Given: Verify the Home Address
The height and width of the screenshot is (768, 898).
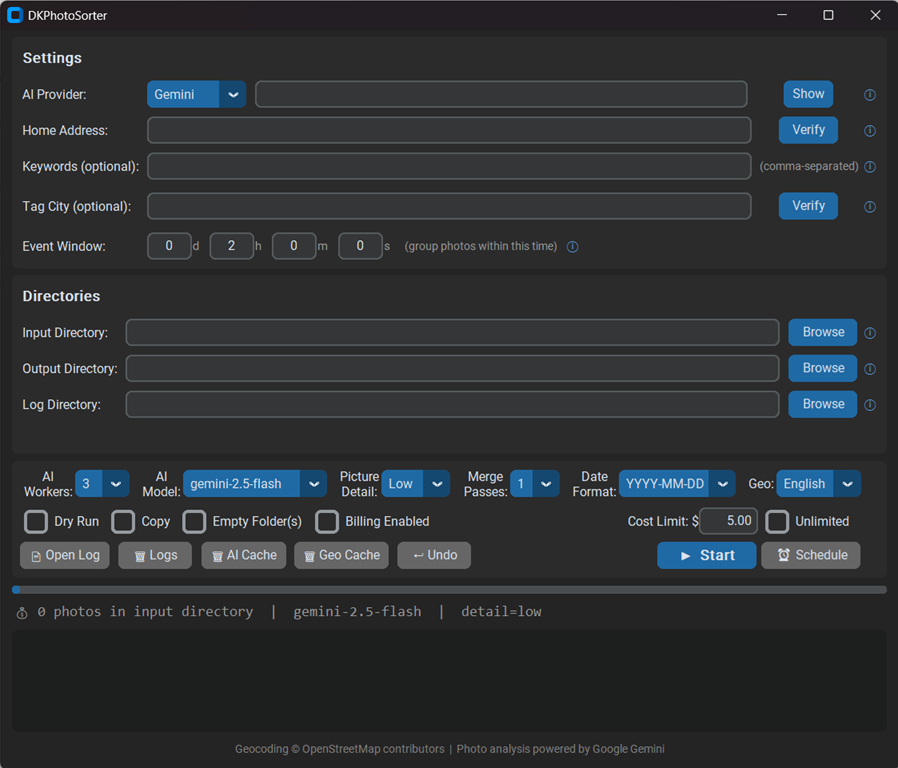Looking at the screenshot, I should click(808, 130).
